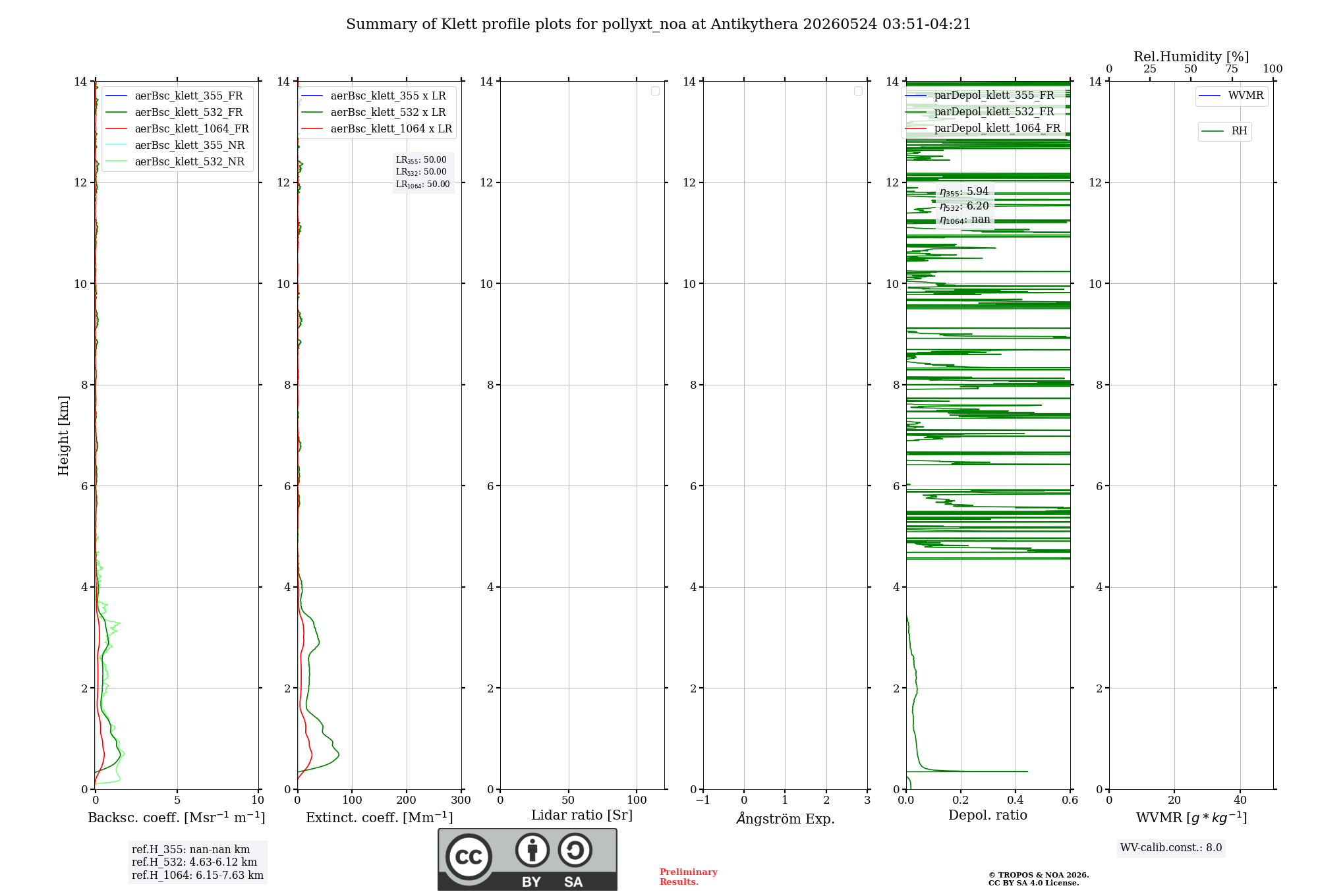1318x896 pixels.
Task: Click the WVMR [g*kg⁻¹] axis label
Action: 1191,818
